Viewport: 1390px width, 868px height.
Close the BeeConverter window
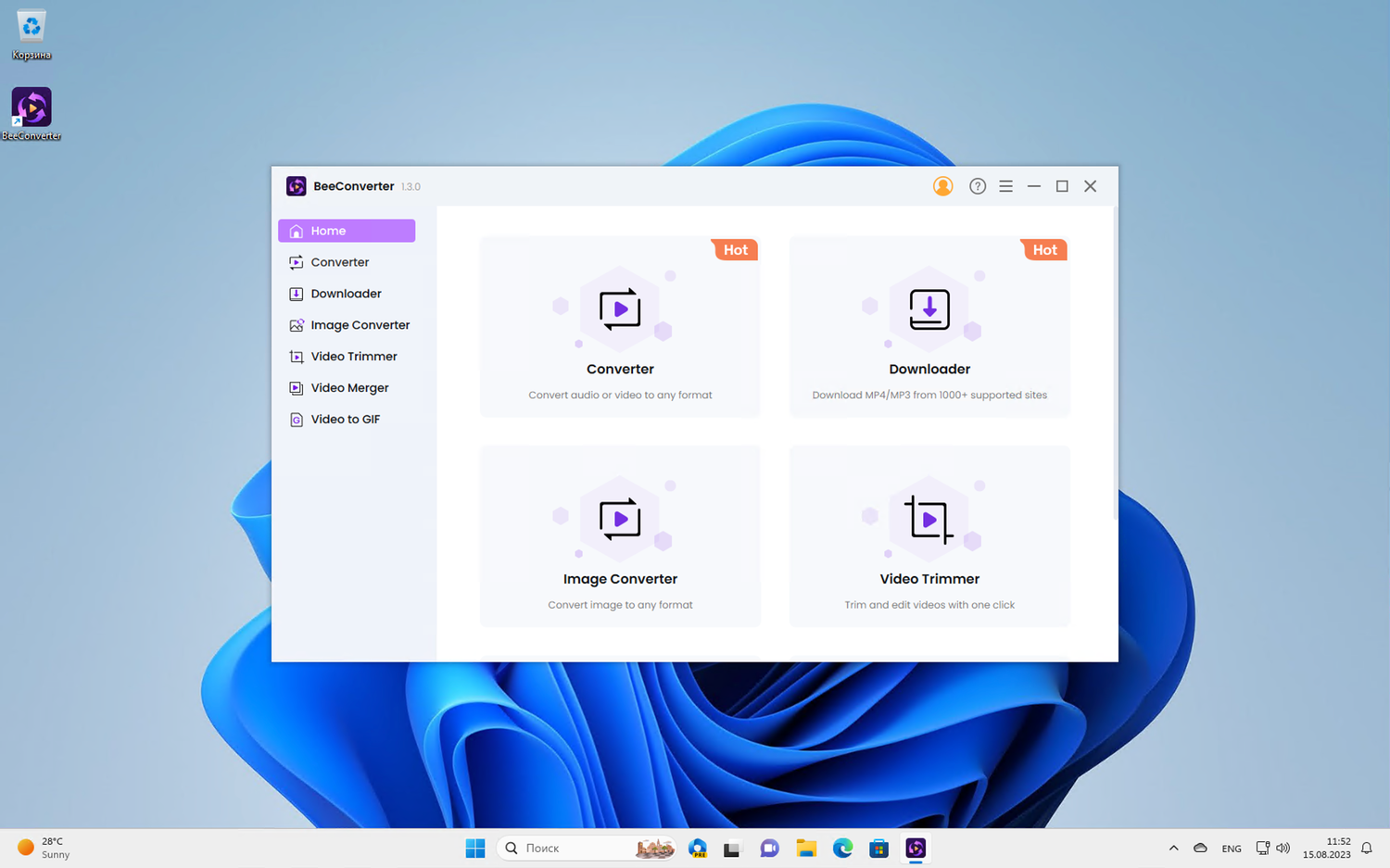tap(1091, 186)
